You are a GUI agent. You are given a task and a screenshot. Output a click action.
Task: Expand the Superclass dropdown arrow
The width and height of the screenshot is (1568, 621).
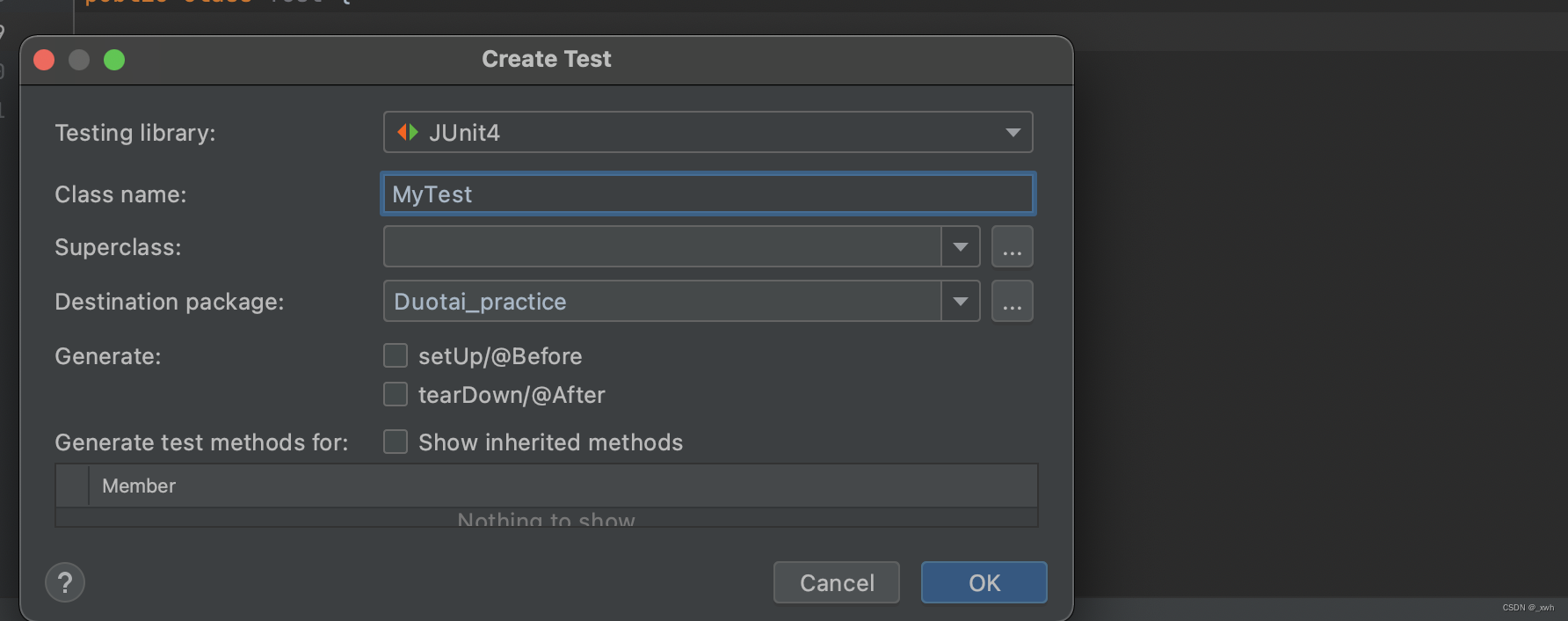pyautogui.click(x=961, y=247)
